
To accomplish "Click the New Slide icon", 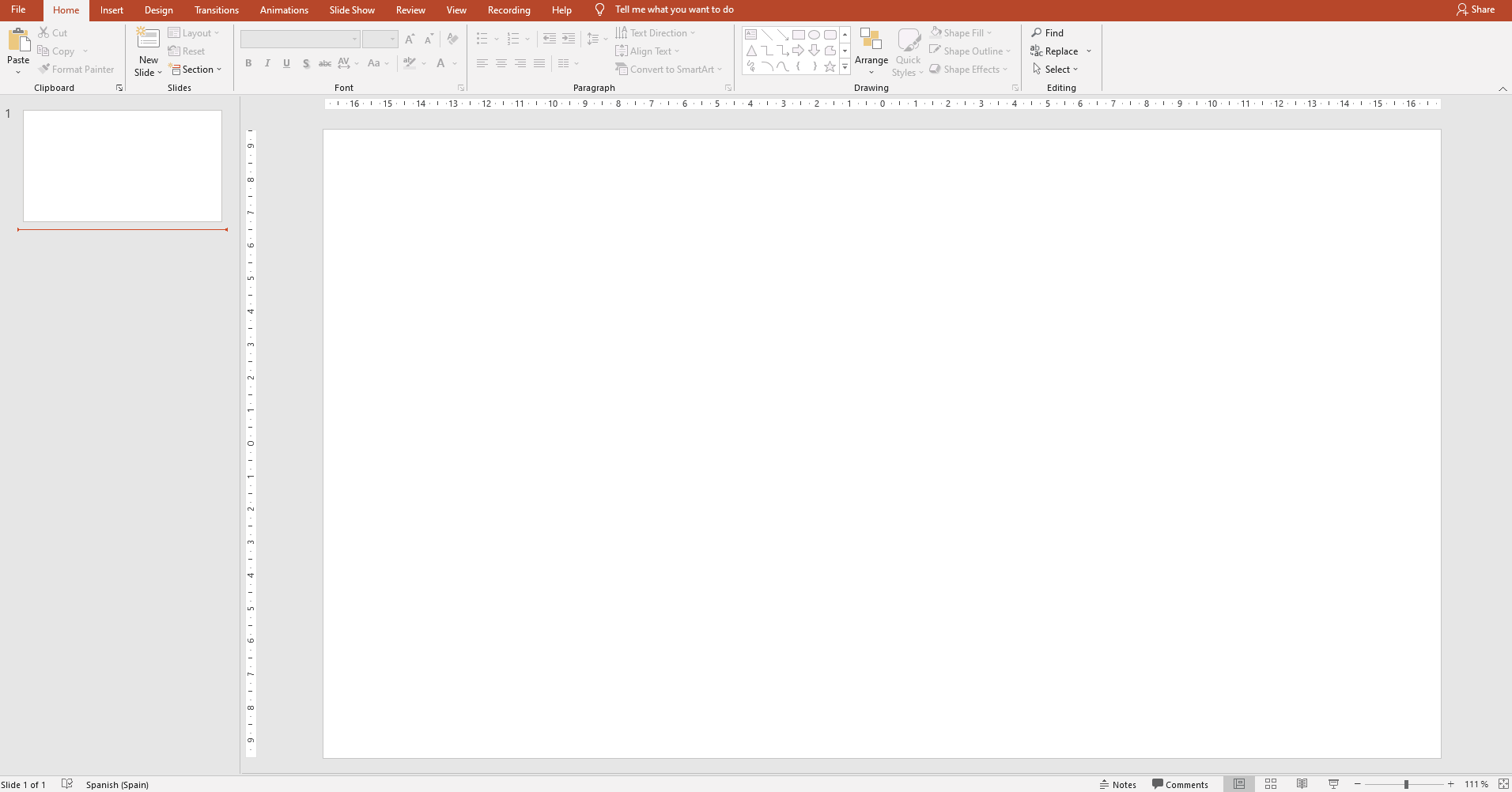I will tap(148, 40).
